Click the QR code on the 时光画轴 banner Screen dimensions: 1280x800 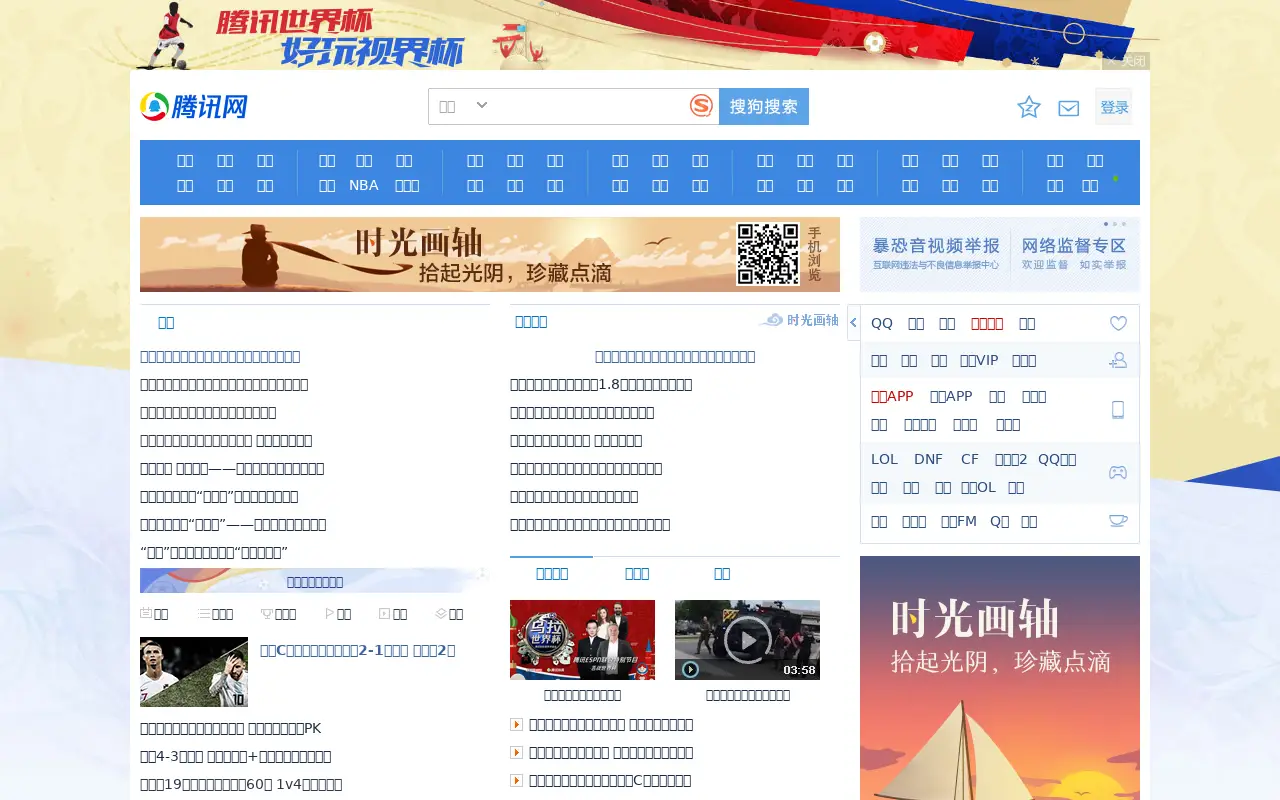click(768, 254)
